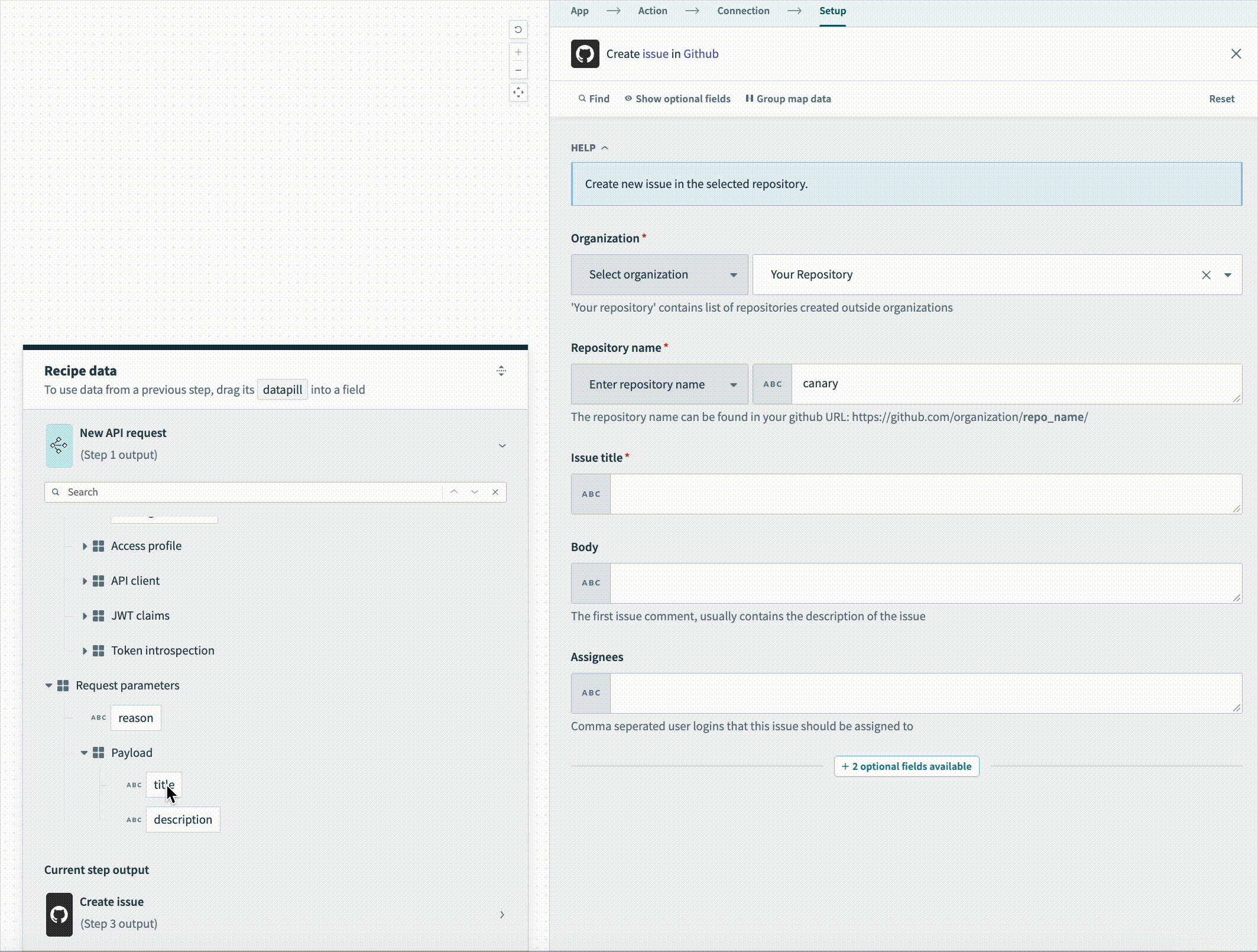1258x952 pixels.
Task: Zoom in on the recipe canvas
Action: tap(518, 52)
